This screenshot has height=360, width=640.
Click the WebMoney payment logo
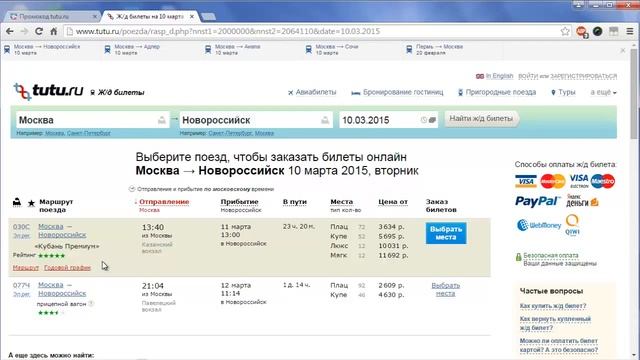539,225
